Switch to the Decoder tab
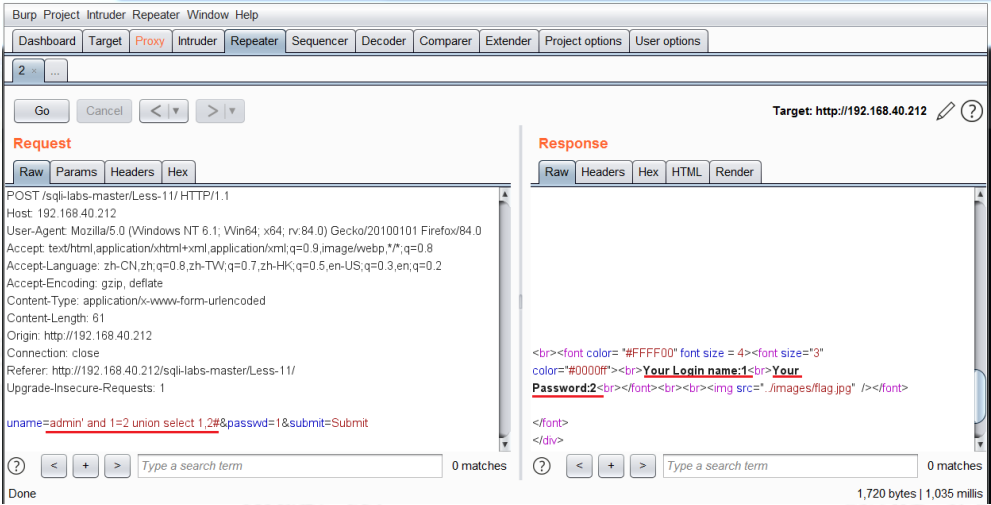Screen dimensions: 991x505 pyautogui.click(x=384, y=41)
